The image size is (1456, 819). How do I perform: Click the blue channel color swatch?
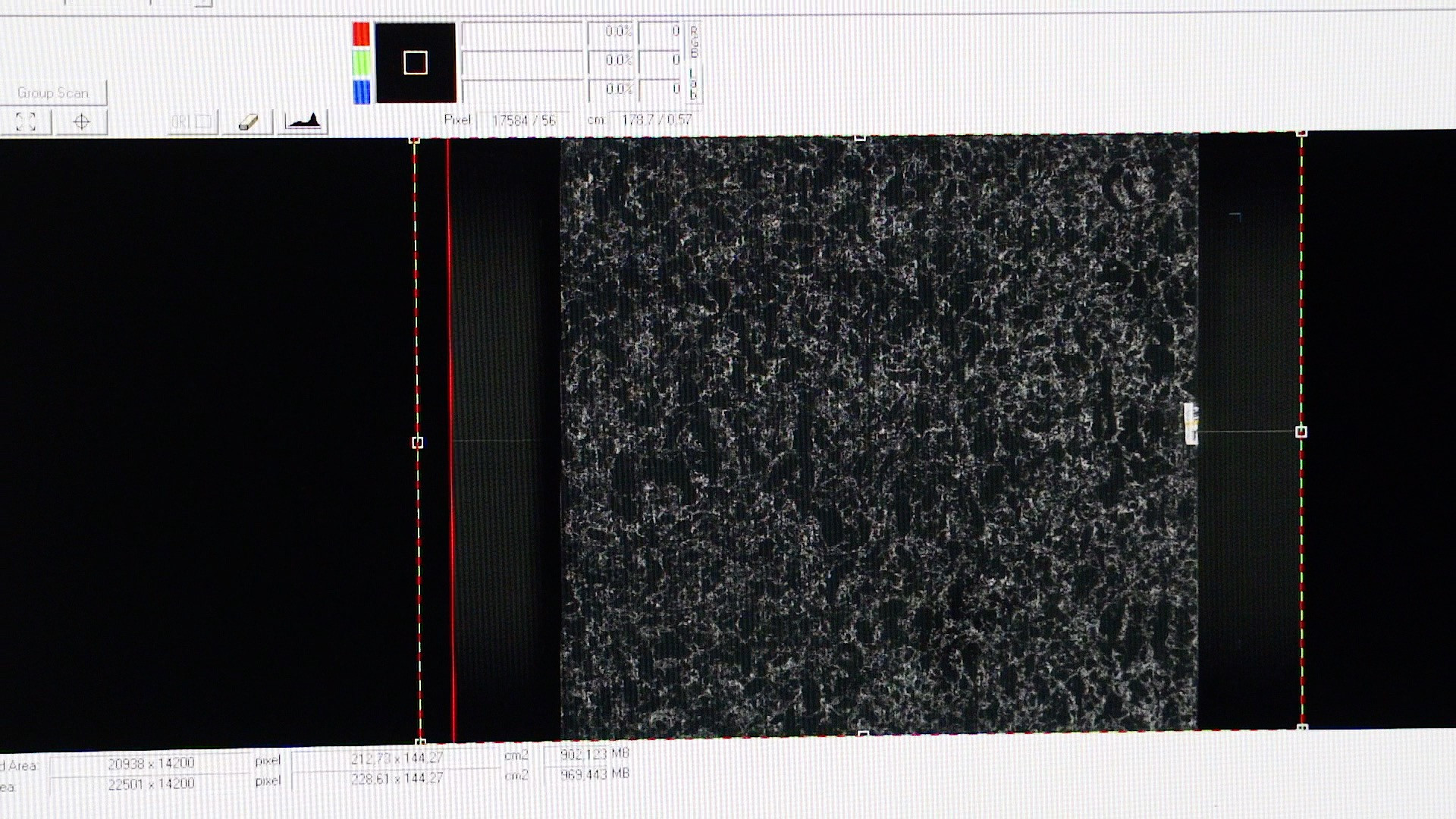point(362,91)
